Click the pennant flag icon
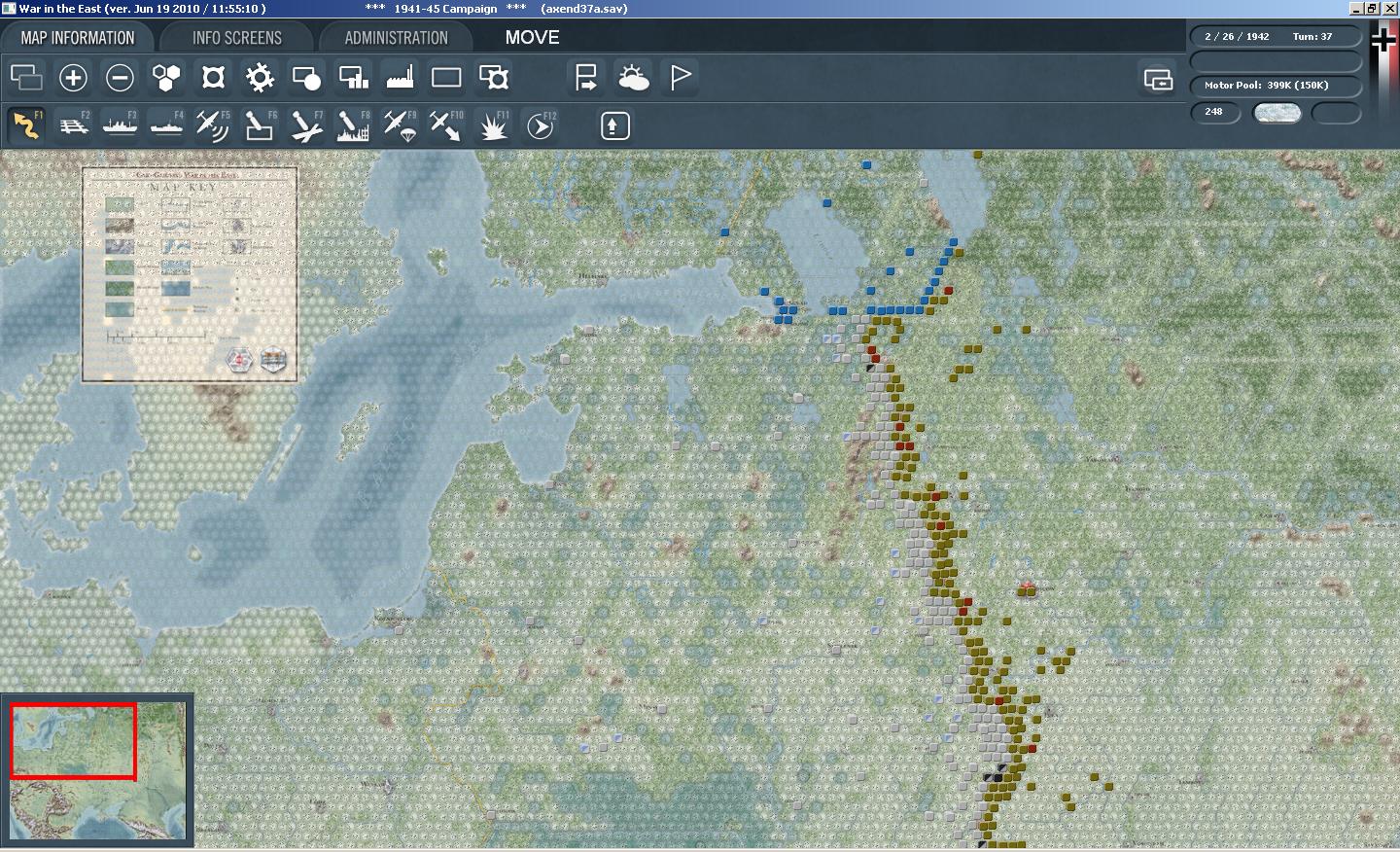1400x852 pixels. pos(680,77)
